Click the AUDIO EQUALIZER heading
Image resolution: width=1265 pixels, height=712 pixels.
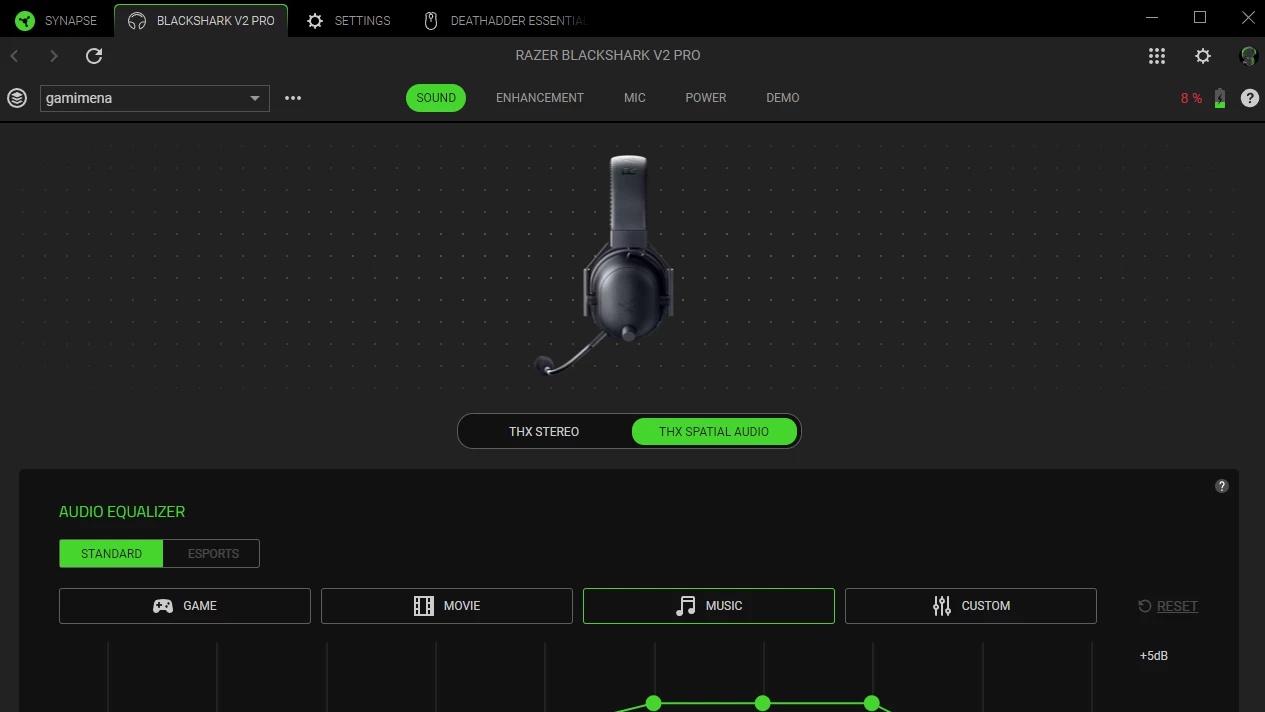click(122, 512)
